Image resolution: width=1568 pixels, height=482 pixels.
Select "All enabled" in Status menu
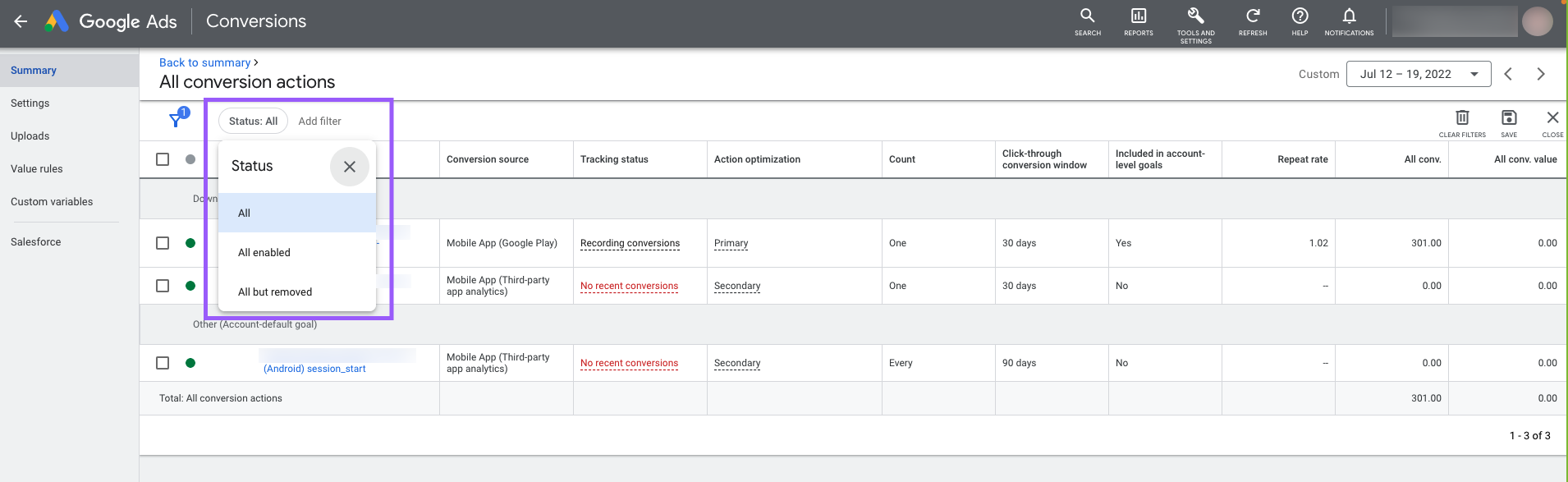(x=264, y=253)
